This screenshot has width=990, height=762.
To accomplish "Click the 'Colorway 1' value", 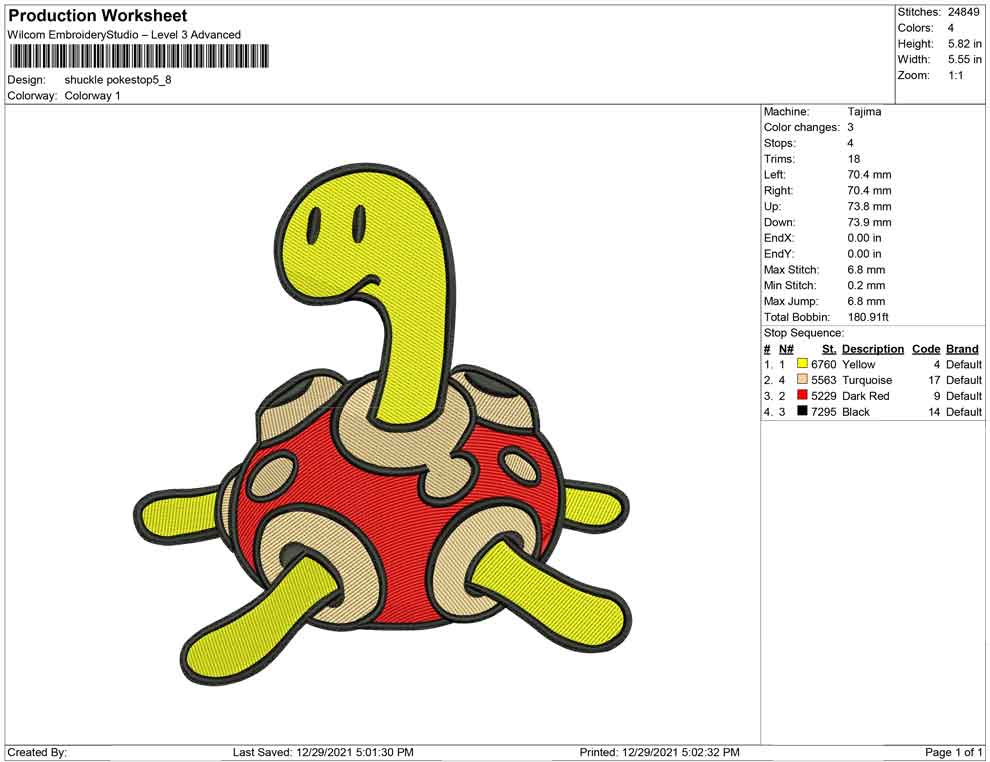I will tap(92, 96).
